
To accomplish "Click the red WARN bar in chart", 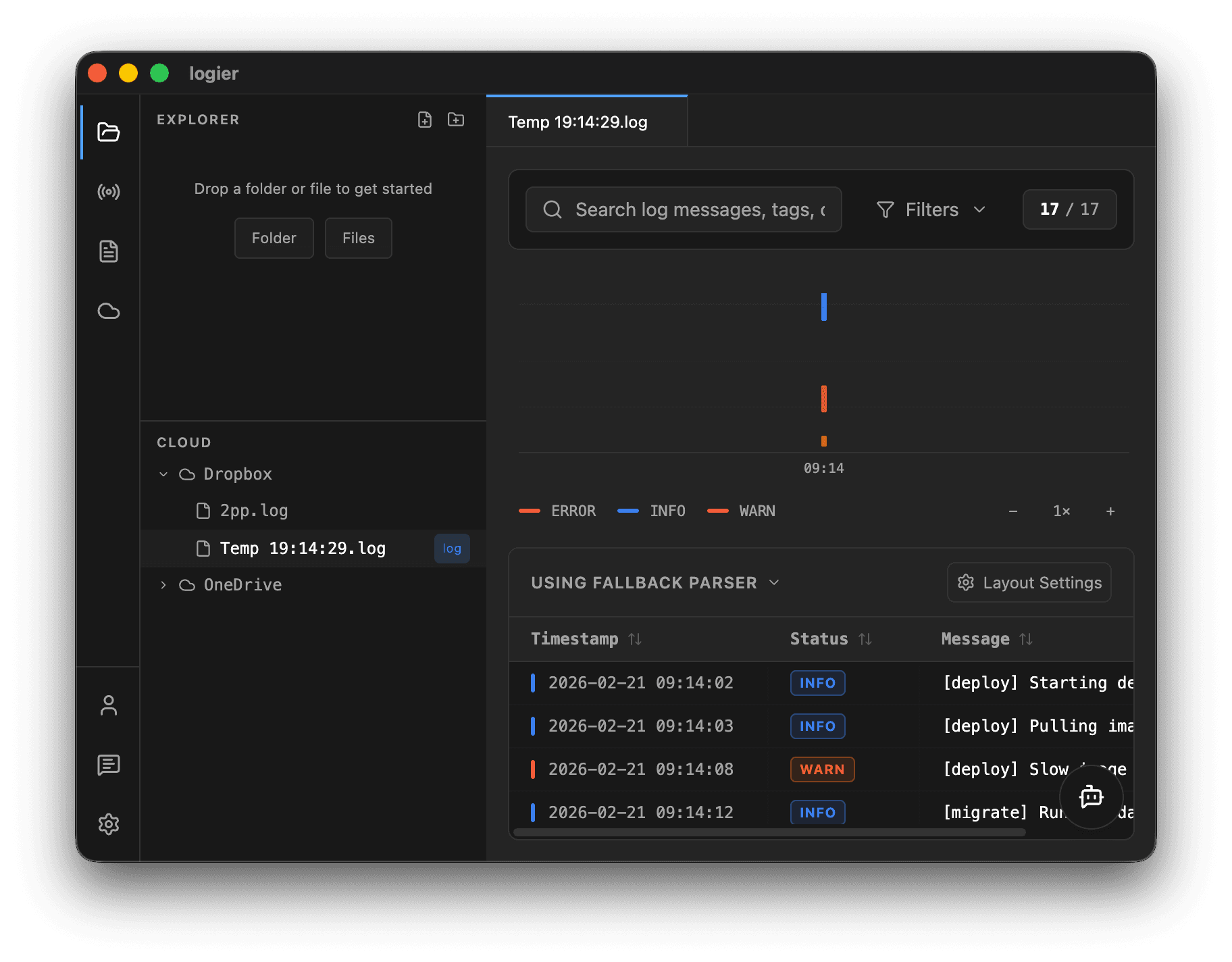I will (824, 399).
